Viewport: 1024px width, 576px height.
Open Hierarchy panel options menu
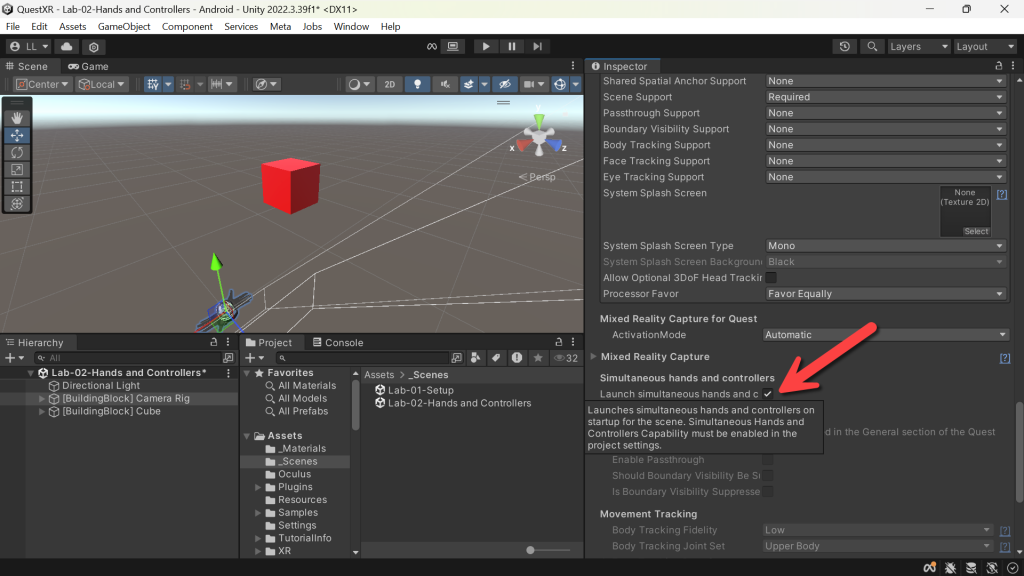228,342
